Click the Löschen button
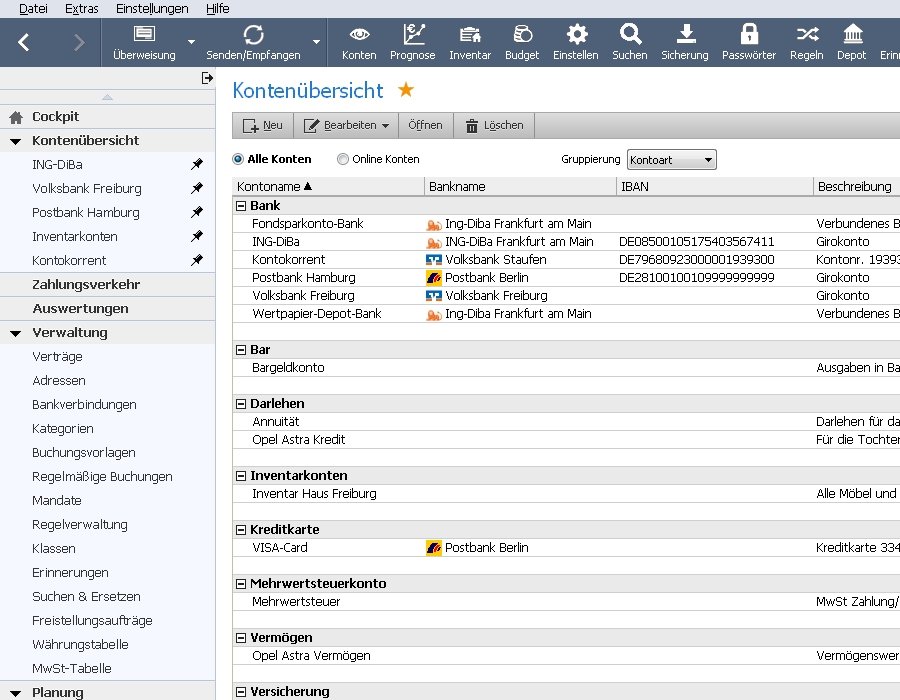 (493, 126)
